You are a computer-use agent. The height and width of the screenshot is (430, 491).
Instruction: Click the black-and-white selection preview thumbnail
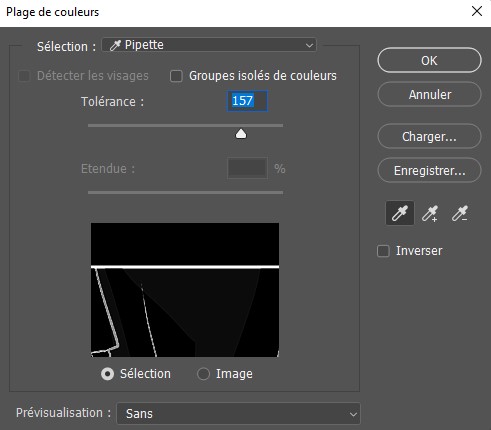[x=185, y=290]
